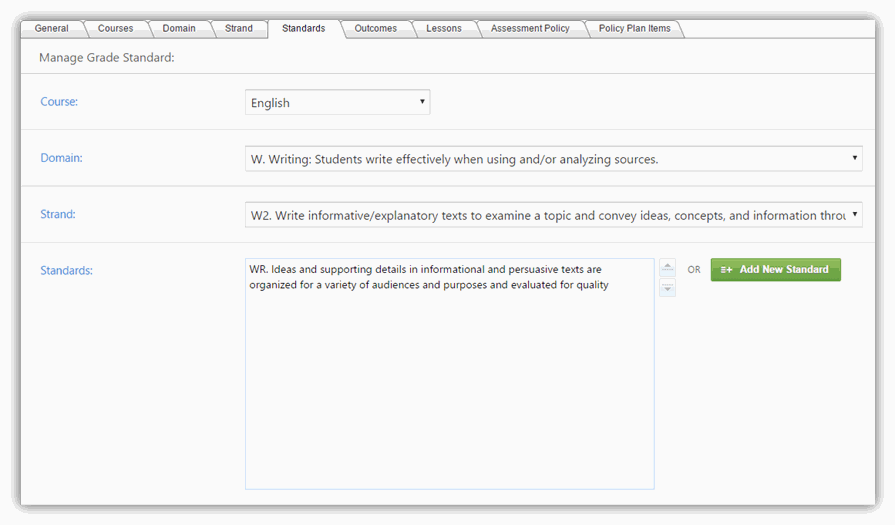
Task: Open the Courses tab
Action: [x=115, y=28]
